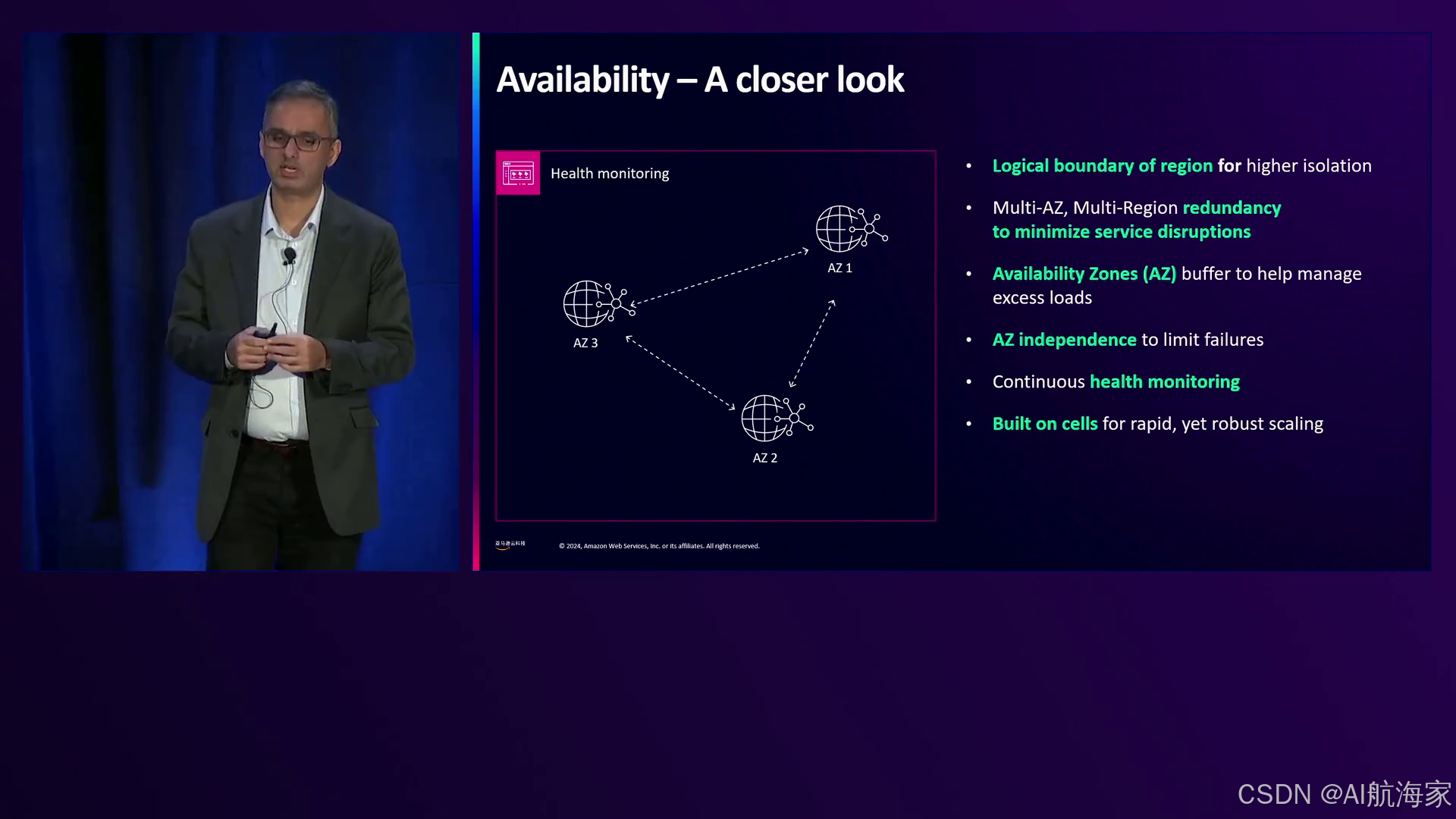The image size is (1456, 819).
Task: Click the copyright notice in slide footer
Action: (x=658, y=546)
